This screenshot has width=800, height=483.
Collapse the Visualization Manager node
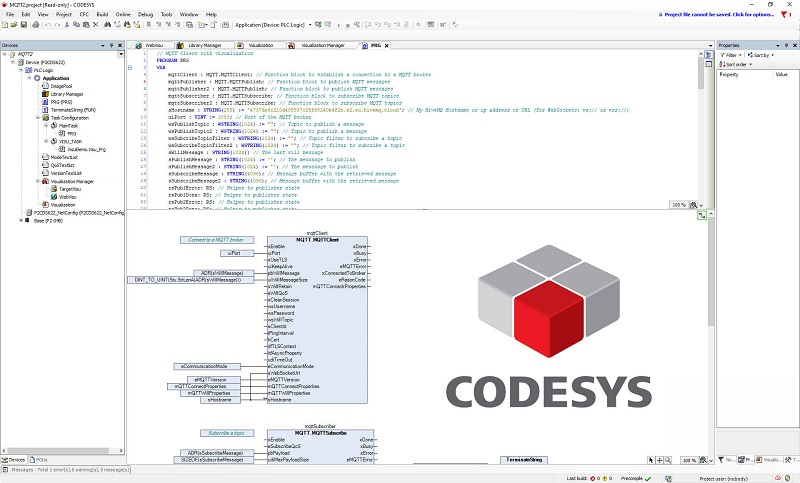(x=38, y=181)
